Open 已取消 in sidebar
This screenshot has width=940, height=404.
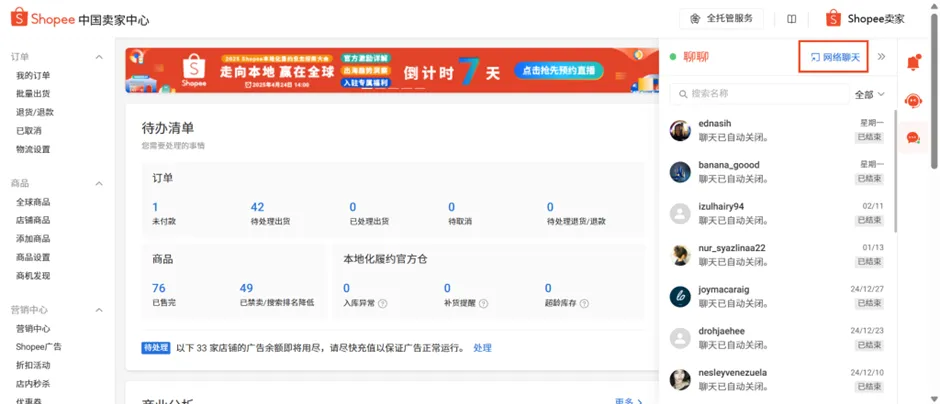(29, 131)
